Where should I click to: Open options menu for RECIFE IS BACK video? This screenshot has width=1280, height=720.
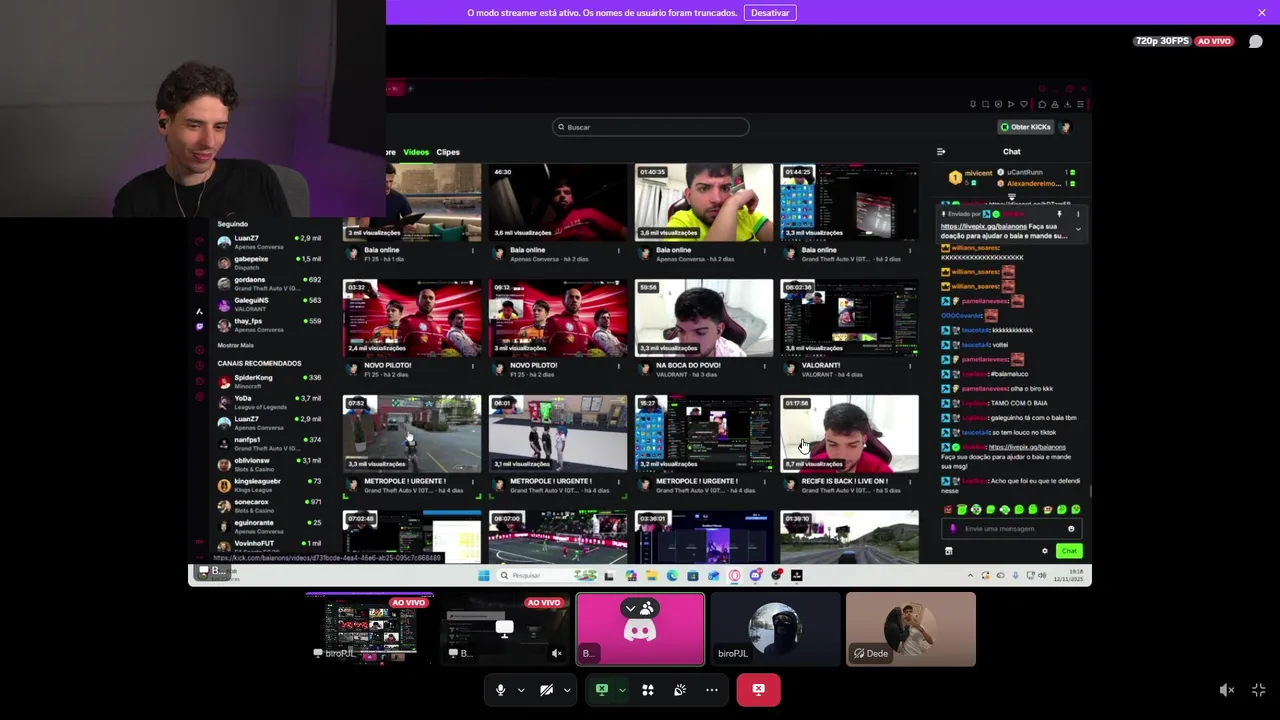tap(910, 482)
